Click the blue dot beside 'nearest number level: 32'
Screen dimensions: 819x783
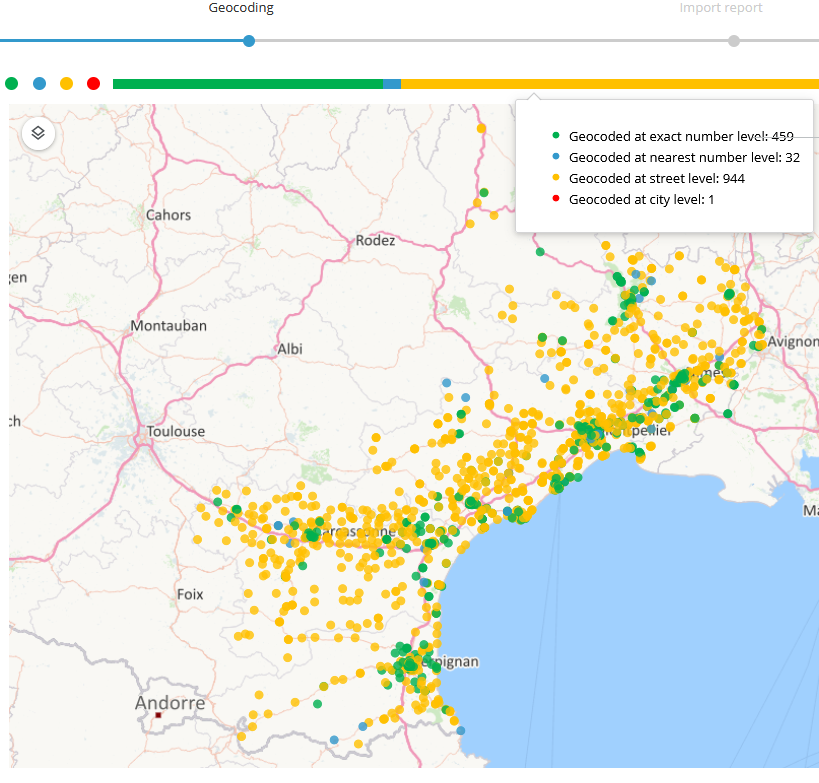(554, 157)
